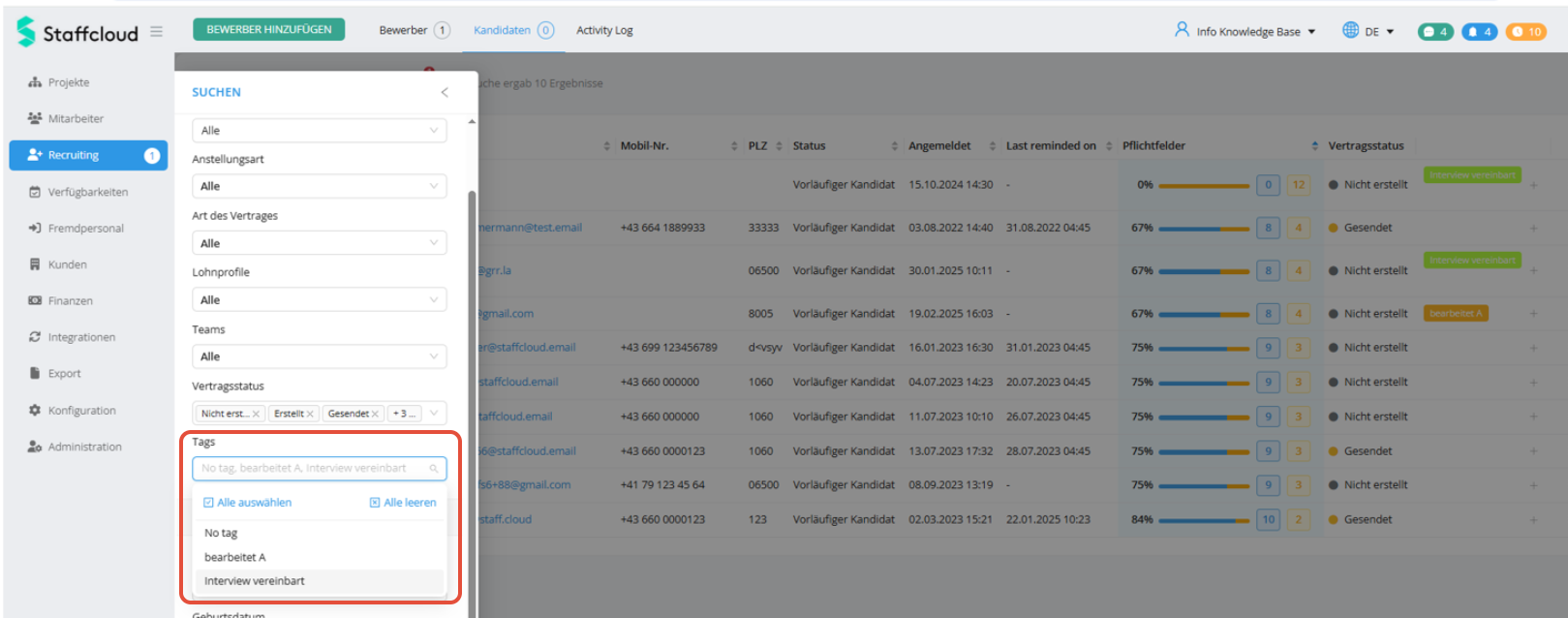
Task: Remove the 'Nicht erst...' chip from Vertragsstatus
Action: (x=256, y=414)
